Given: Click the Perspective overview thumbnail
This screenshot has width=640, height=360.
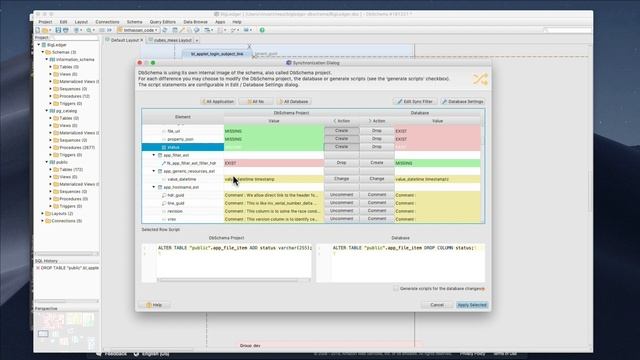Looking at the screenshot, I should pos(66,331).
